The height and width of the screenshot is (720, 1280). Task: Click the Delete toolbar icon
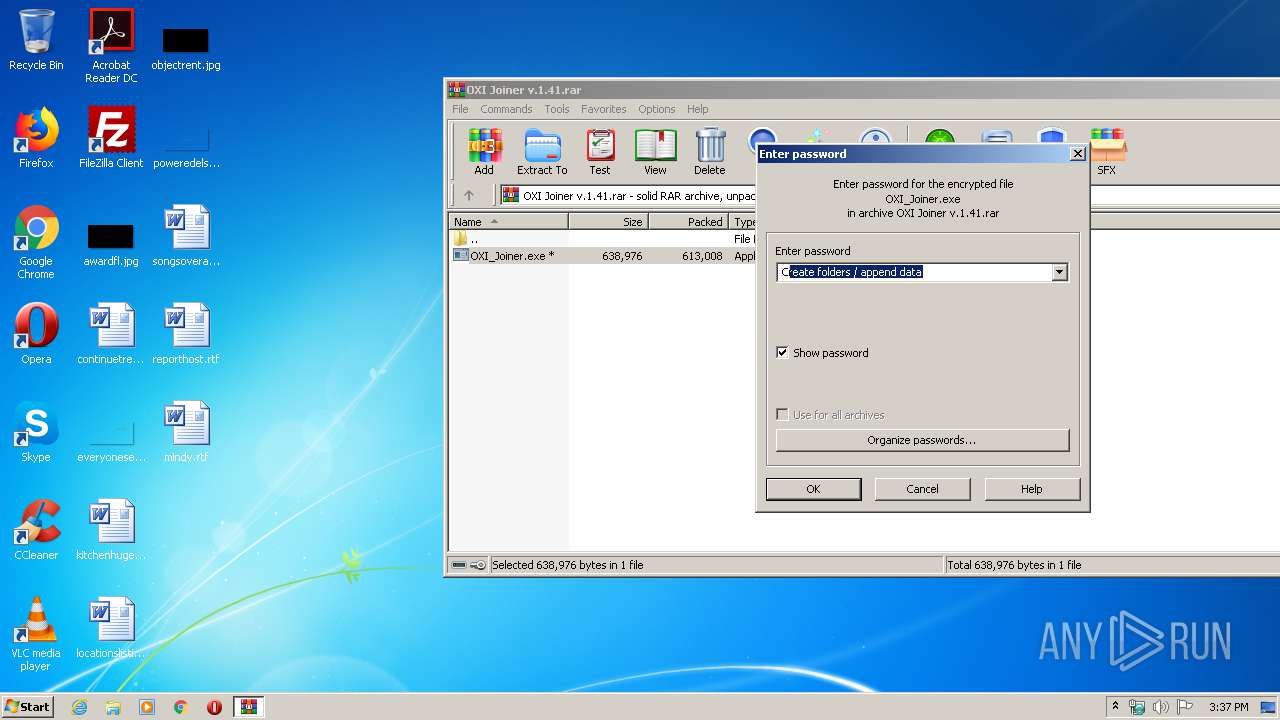click(710, 152)
